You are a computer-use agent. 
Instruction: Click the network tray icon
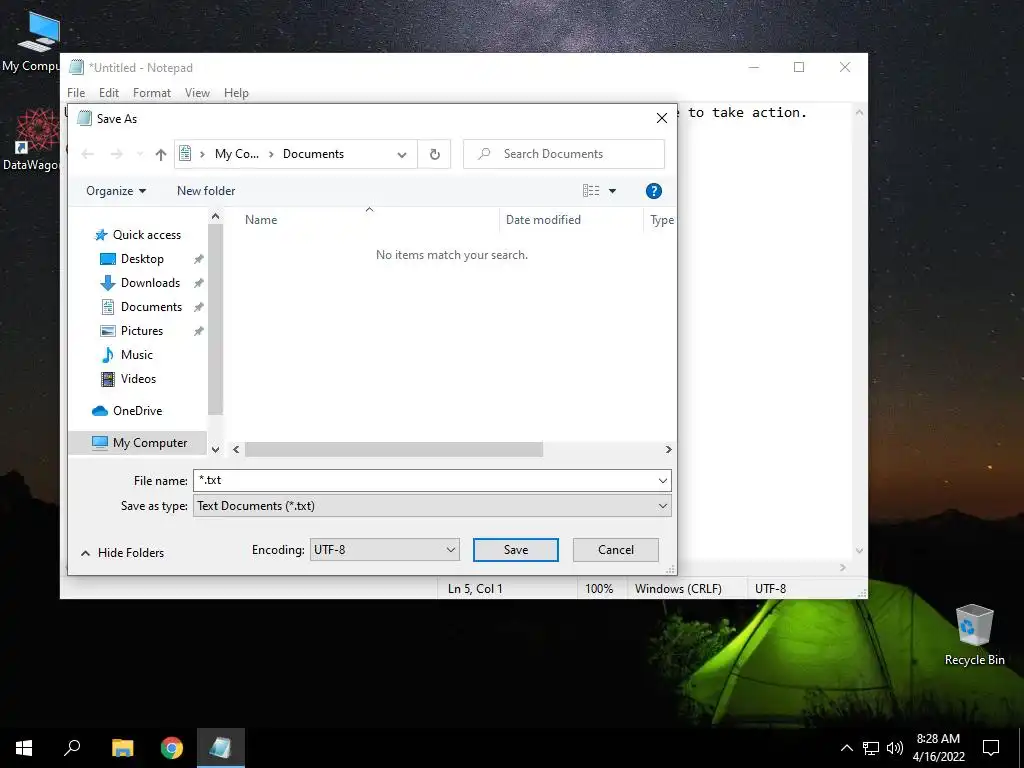(871, 748)
